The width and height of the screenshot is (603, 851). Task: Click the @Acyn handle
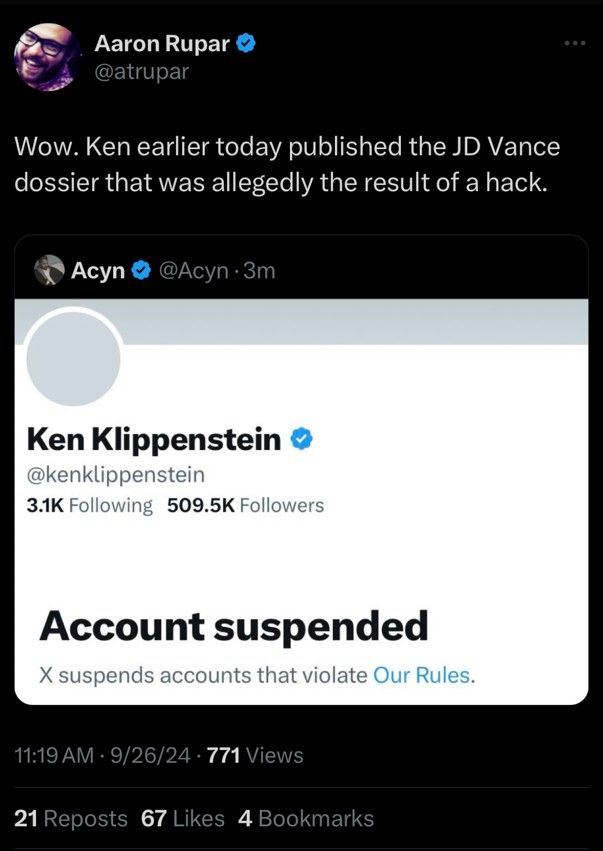pos(193,270)
